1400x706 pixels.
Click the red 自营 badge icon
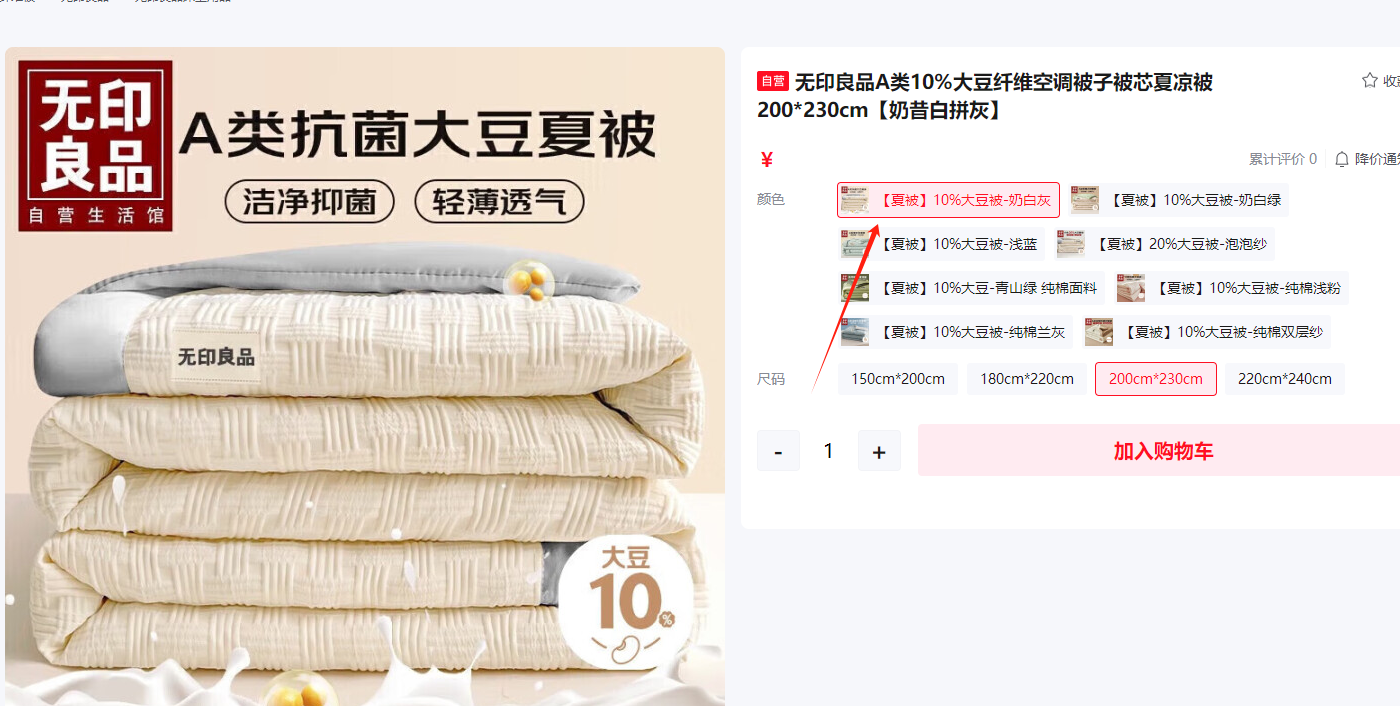click(773, 82)
